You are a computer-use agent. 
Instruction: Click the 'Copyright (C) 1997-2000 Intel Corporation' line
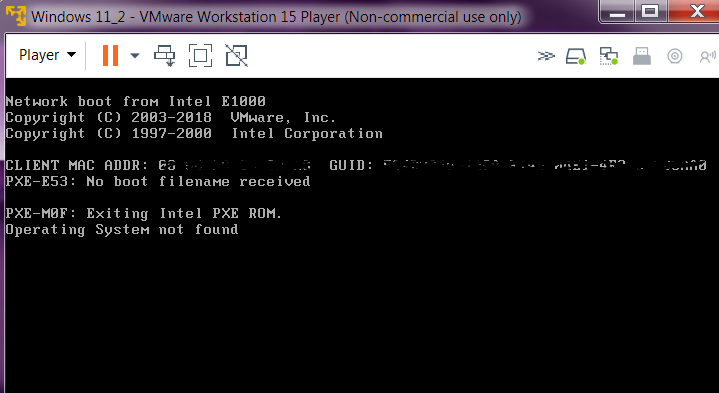pyautogui.click(x=194, y=133)
